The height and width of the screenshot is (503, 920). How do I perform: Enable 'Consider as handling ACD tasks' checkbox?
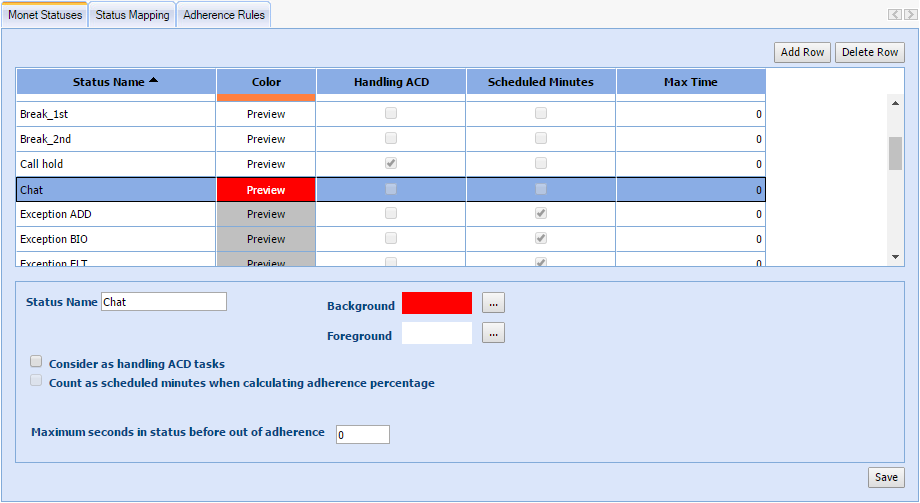37,362
